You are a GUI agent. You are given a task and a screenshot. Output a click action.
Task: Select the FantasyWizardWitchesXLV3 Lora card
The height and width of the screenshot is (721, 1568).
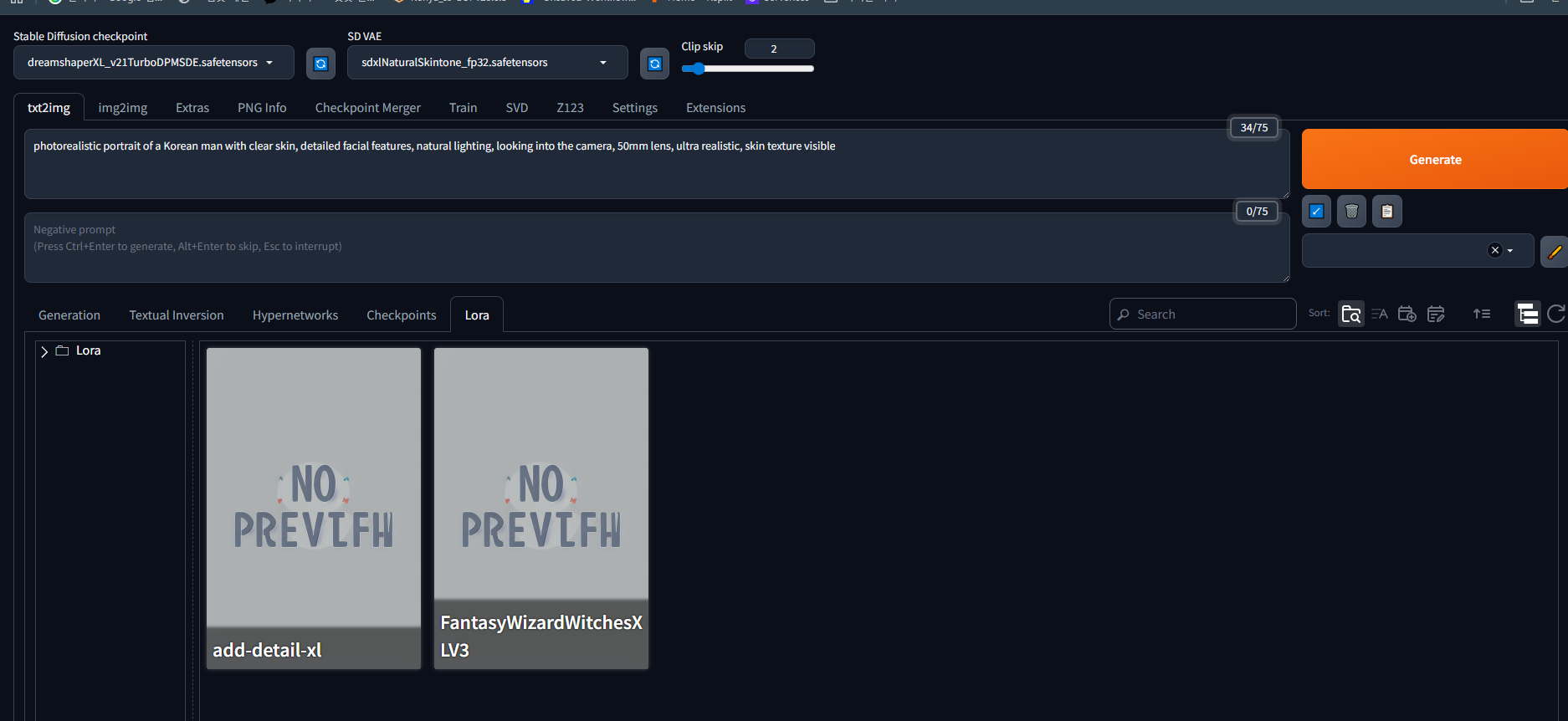541,509
